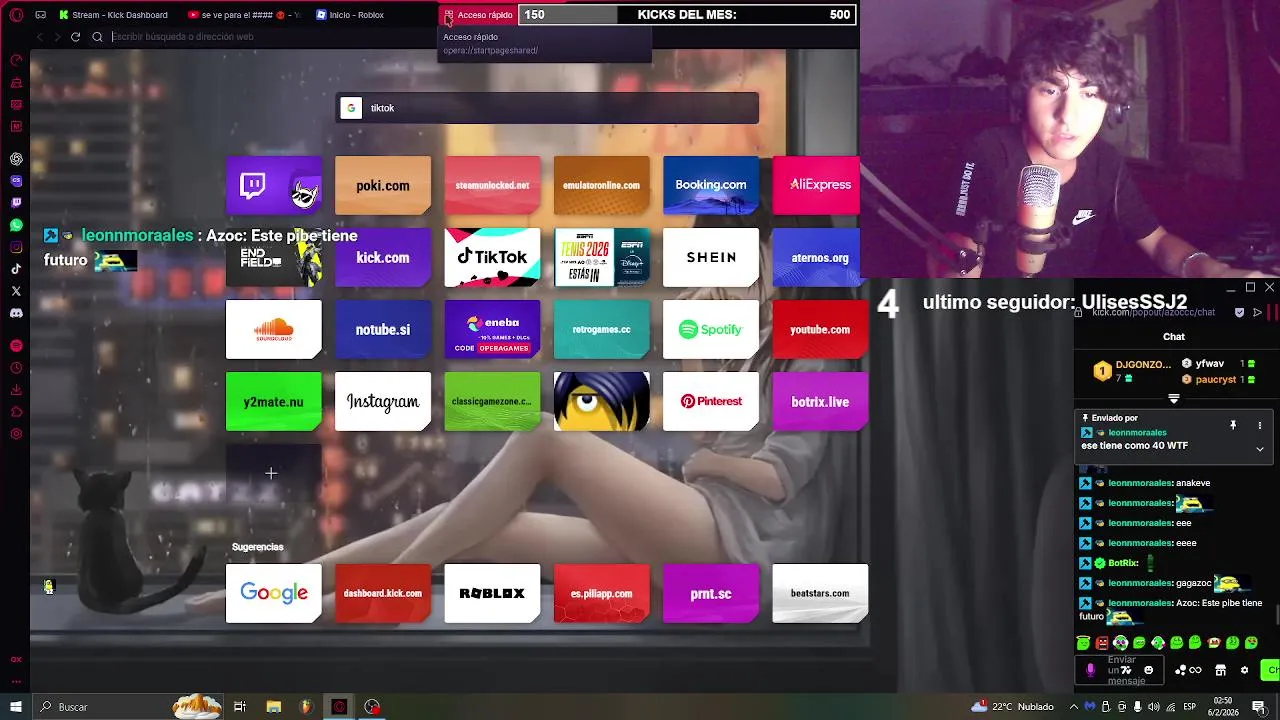This screenshot has width=1280, height=720.
Task: Open Instagram in Opera sidebar
Action: pyautogui.click(x=16, y=247)
